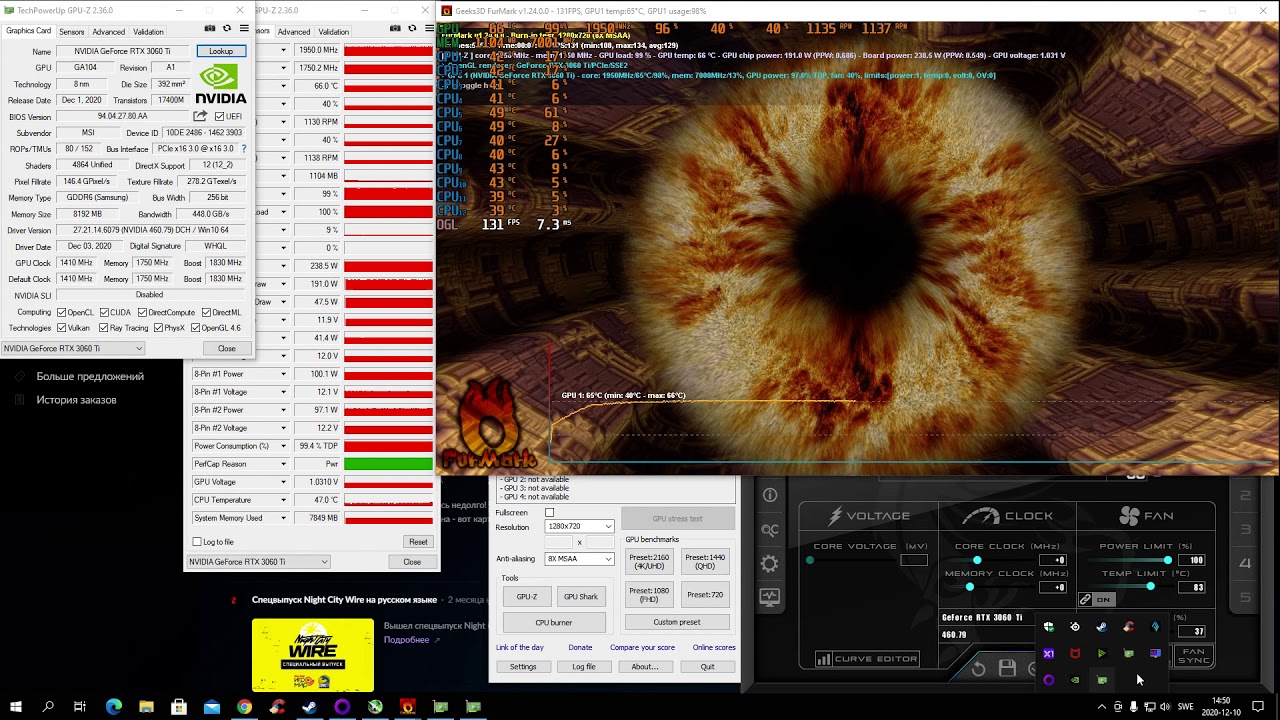This screenshot has height=720, width=1280.
Task: Open GPU selector dropdown in Sensors window
Action: coord(258,562)
